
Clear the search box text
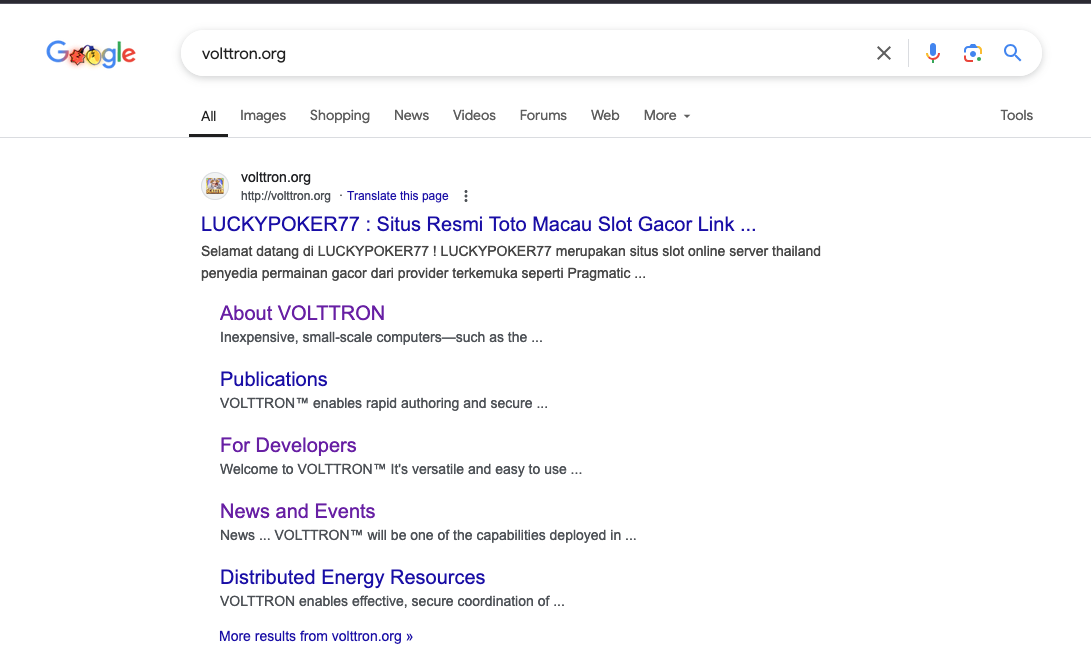pos(883,54)
